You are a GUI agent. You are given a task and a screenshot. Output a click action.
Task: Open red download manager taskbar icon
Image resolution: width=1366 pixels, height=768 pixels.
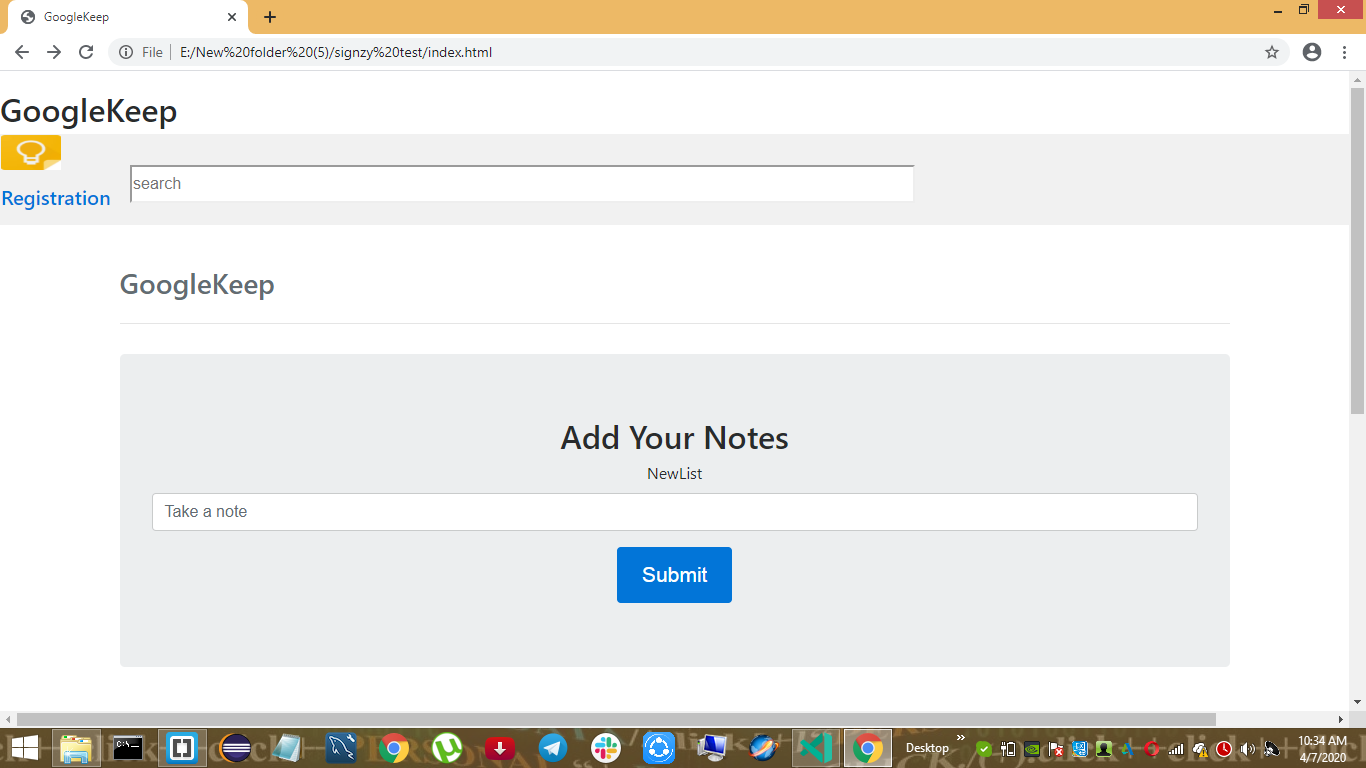500,748
